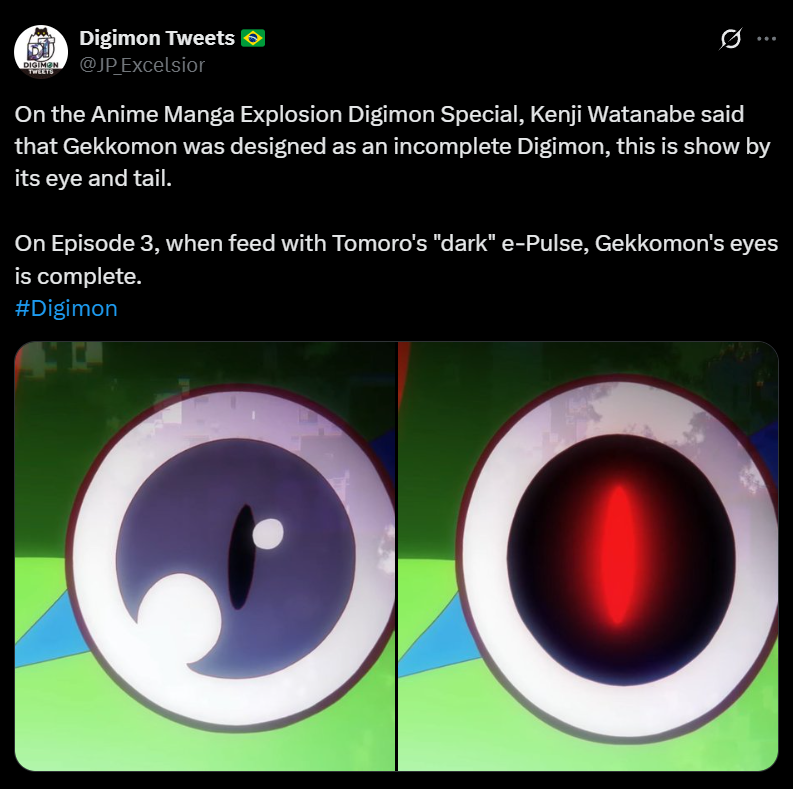Click the words "Anime Manga Explosion Digimon Special"

tap(306, 114)
